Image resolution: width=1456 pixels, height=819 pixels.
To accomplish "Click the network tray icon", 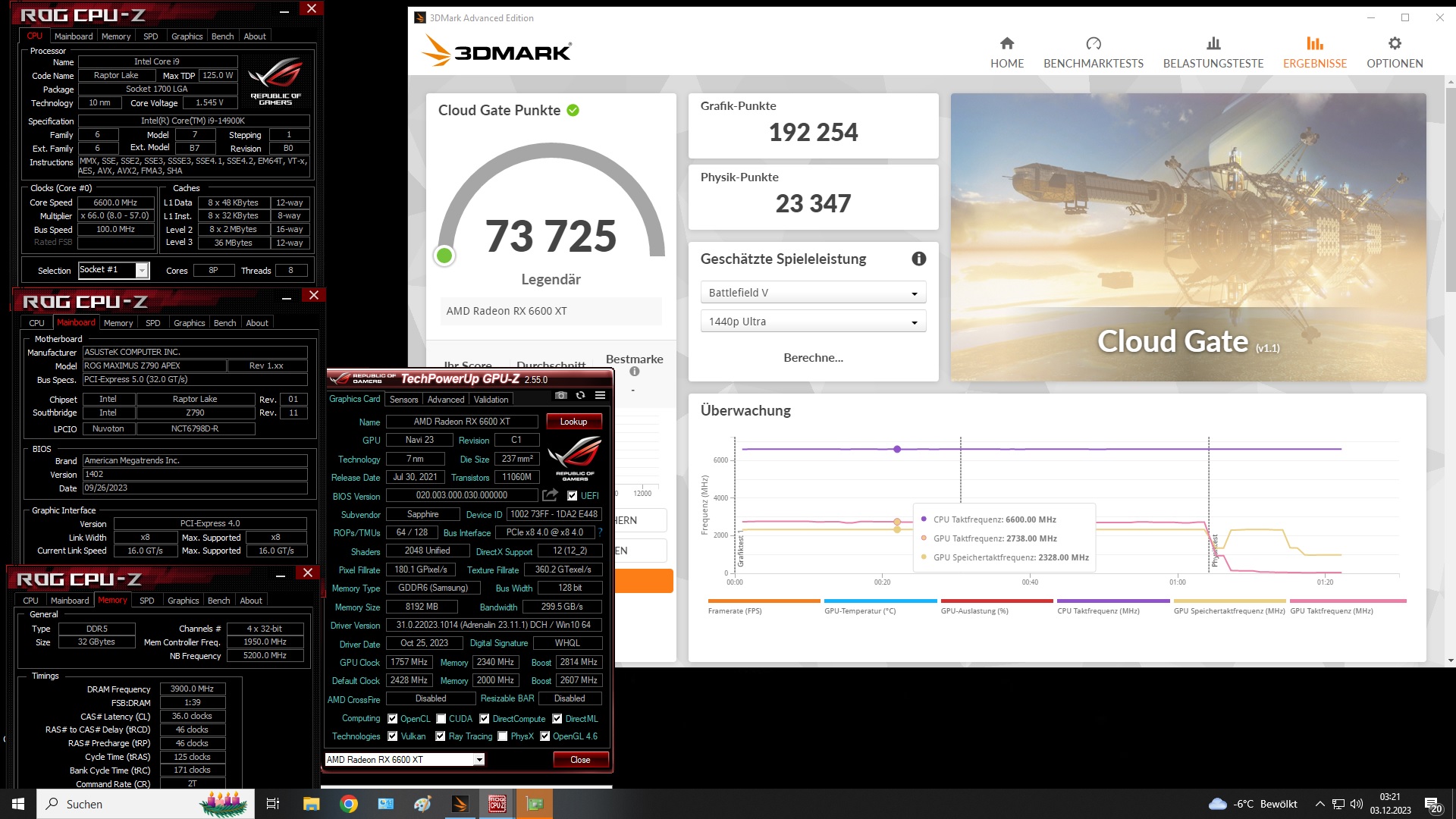I will click(1338, 804).
